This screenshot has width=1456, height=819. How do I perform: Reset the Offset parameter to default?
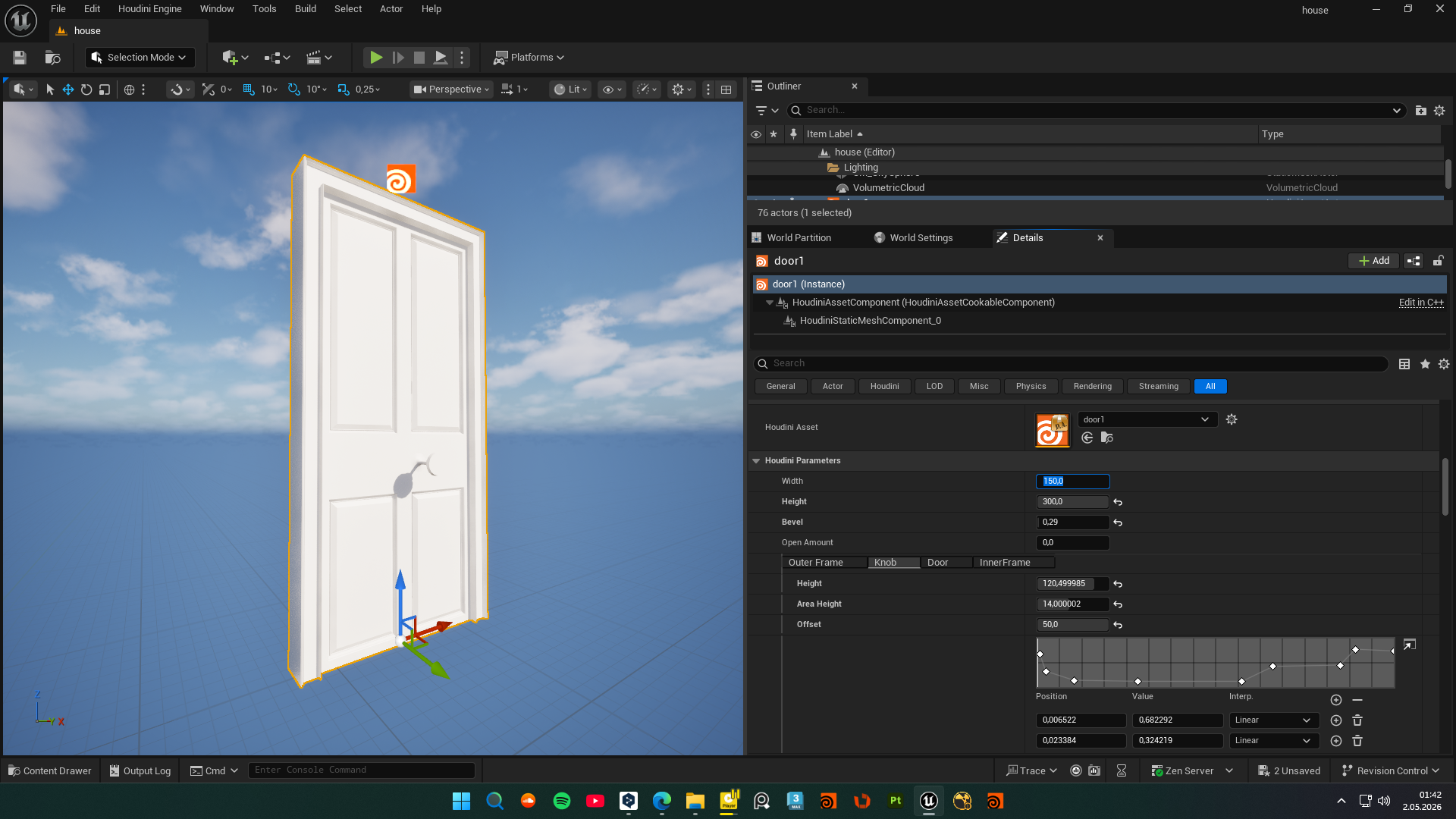click(1118, 625)
